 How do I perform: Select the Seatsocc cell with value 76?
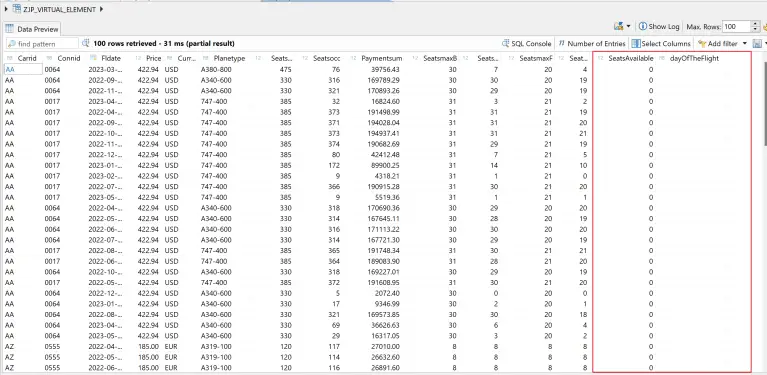336,69
